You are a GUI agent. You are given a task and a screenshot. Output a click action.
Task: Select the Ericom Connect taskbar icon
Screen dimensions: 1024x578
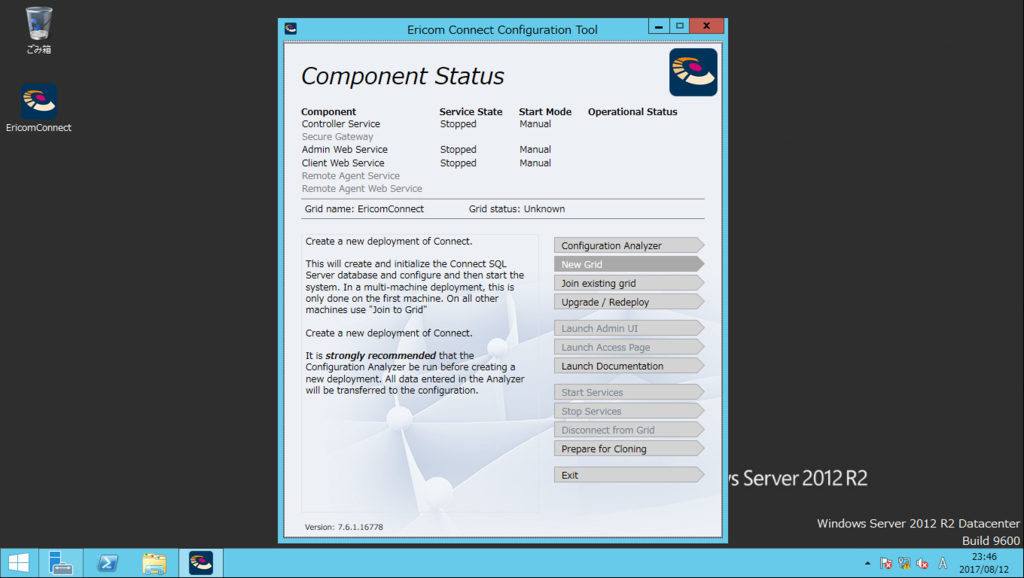(x=201, y=563)
